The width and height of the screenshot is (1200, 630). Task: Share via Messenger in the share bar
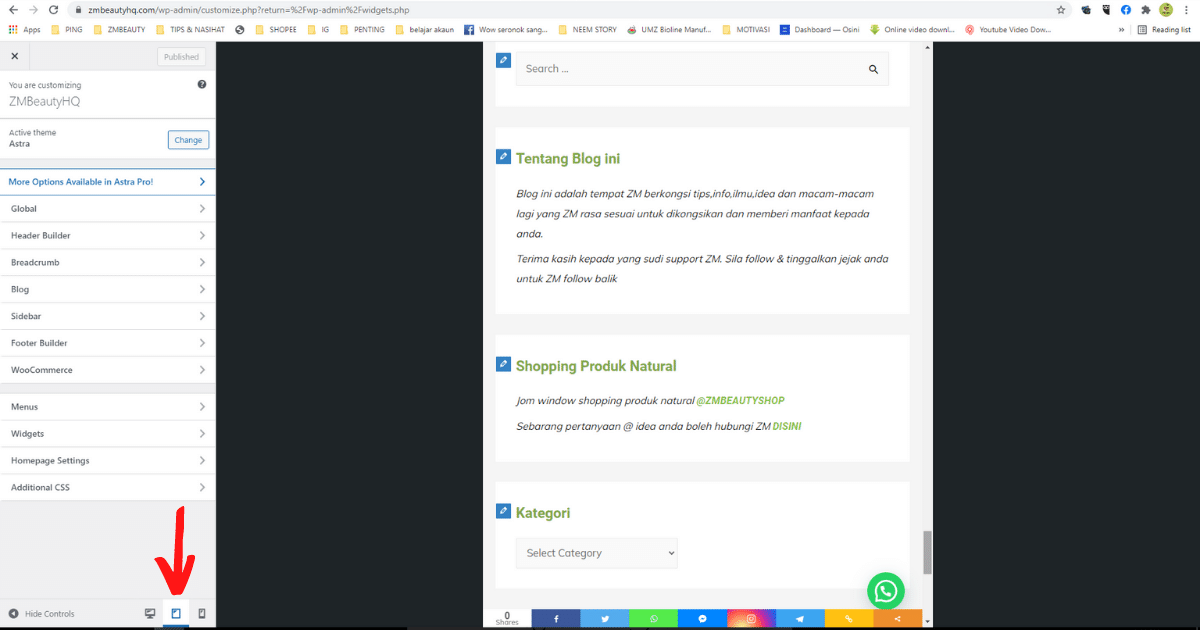pos(703,619)
